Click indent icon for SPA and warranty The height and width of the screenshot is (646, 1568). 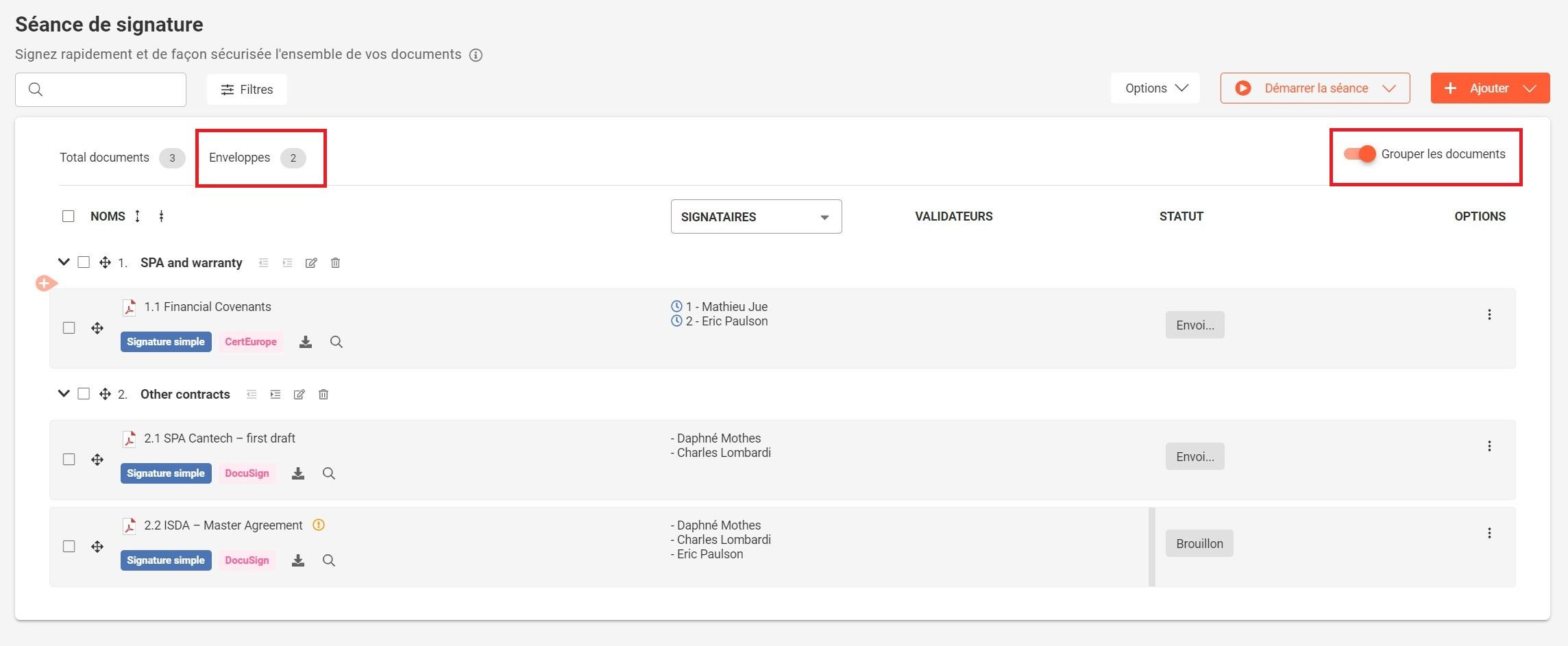point(287,263)
